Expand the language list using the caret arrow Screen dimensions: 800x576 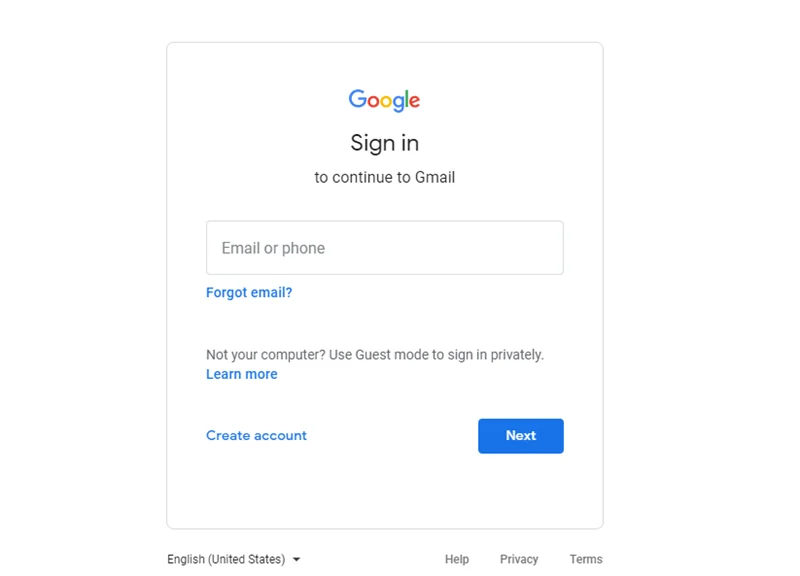(297, 560)
